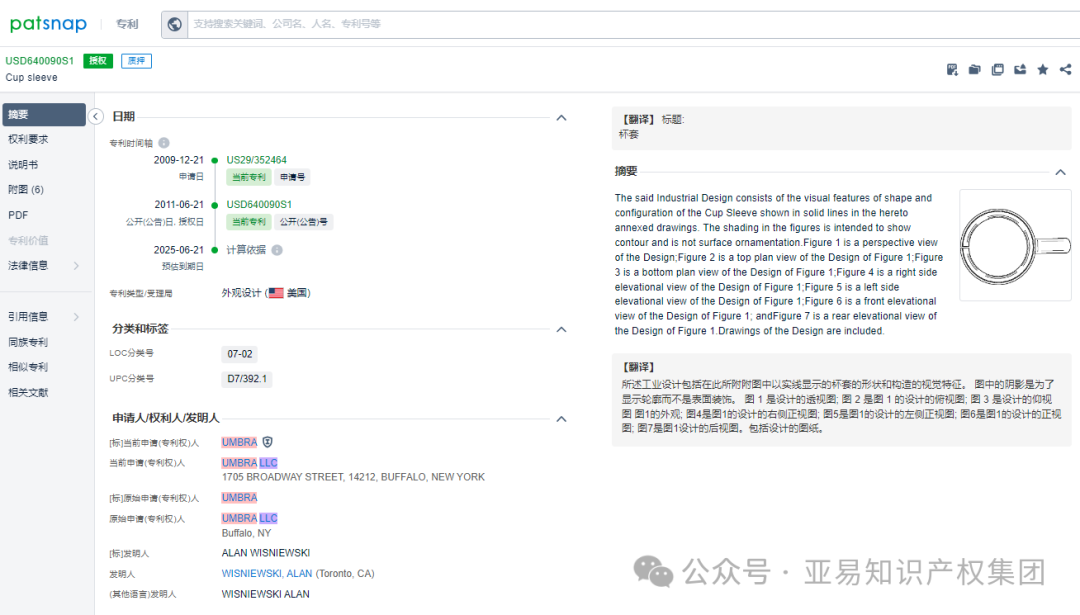Open 同族专利 in the sidebar
Image resolution: width=1080 pixels, height=615 pixels.
[x=28, y=342]
